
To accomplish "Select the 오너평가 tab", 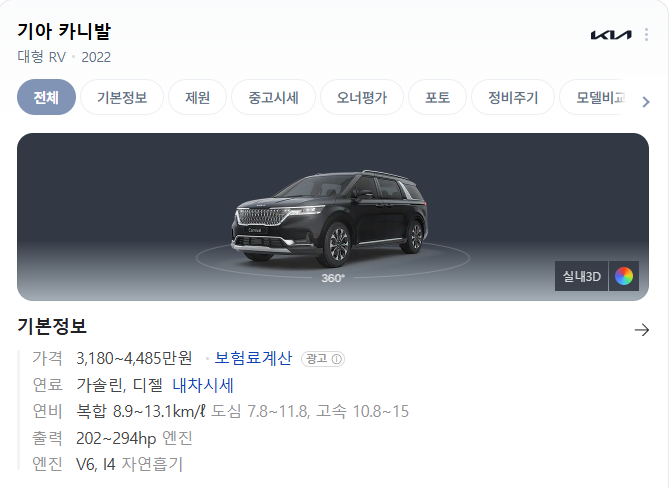I will coord(362,97).
